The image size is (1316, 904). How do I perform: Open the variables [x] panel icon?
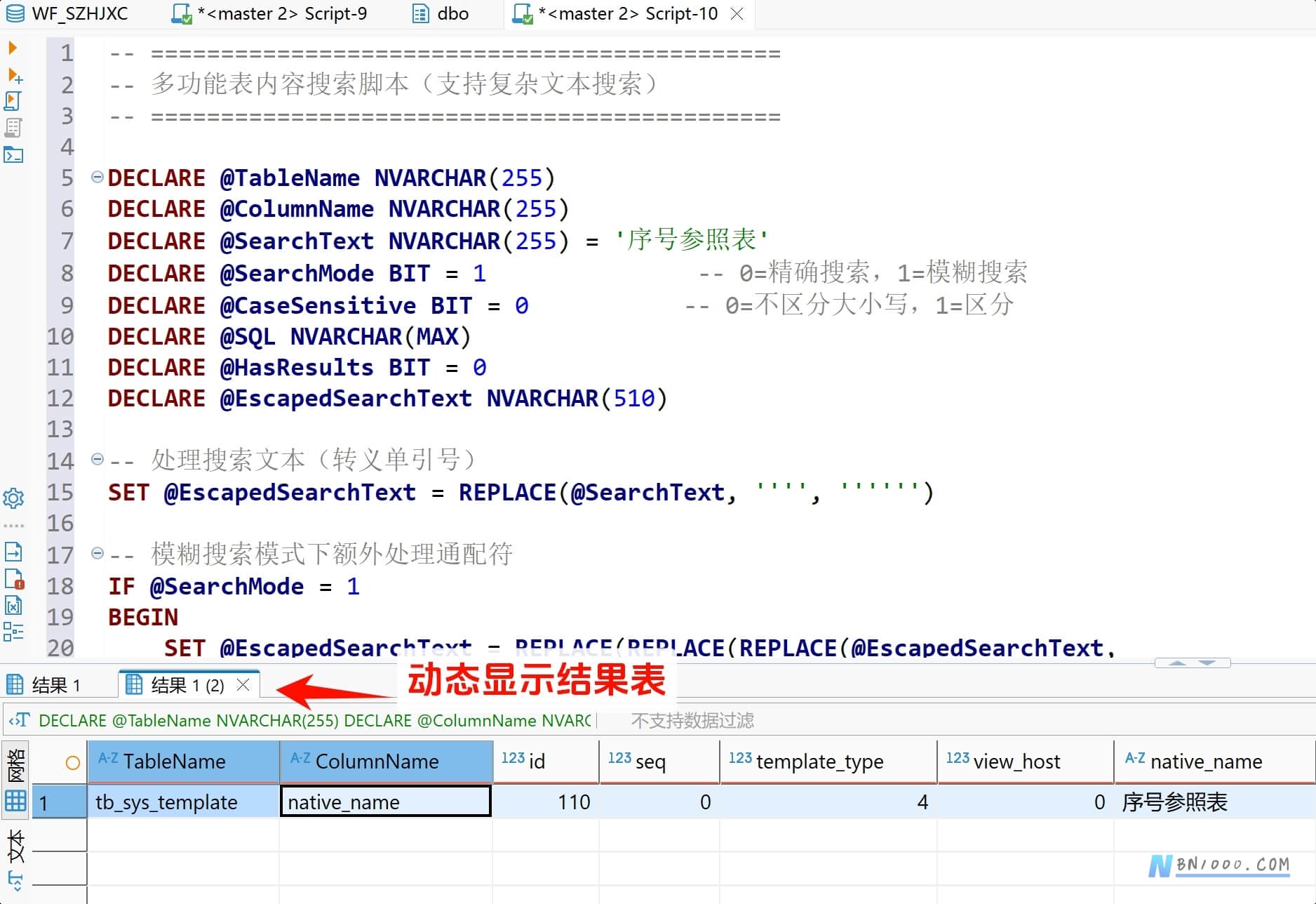(13, 605)
